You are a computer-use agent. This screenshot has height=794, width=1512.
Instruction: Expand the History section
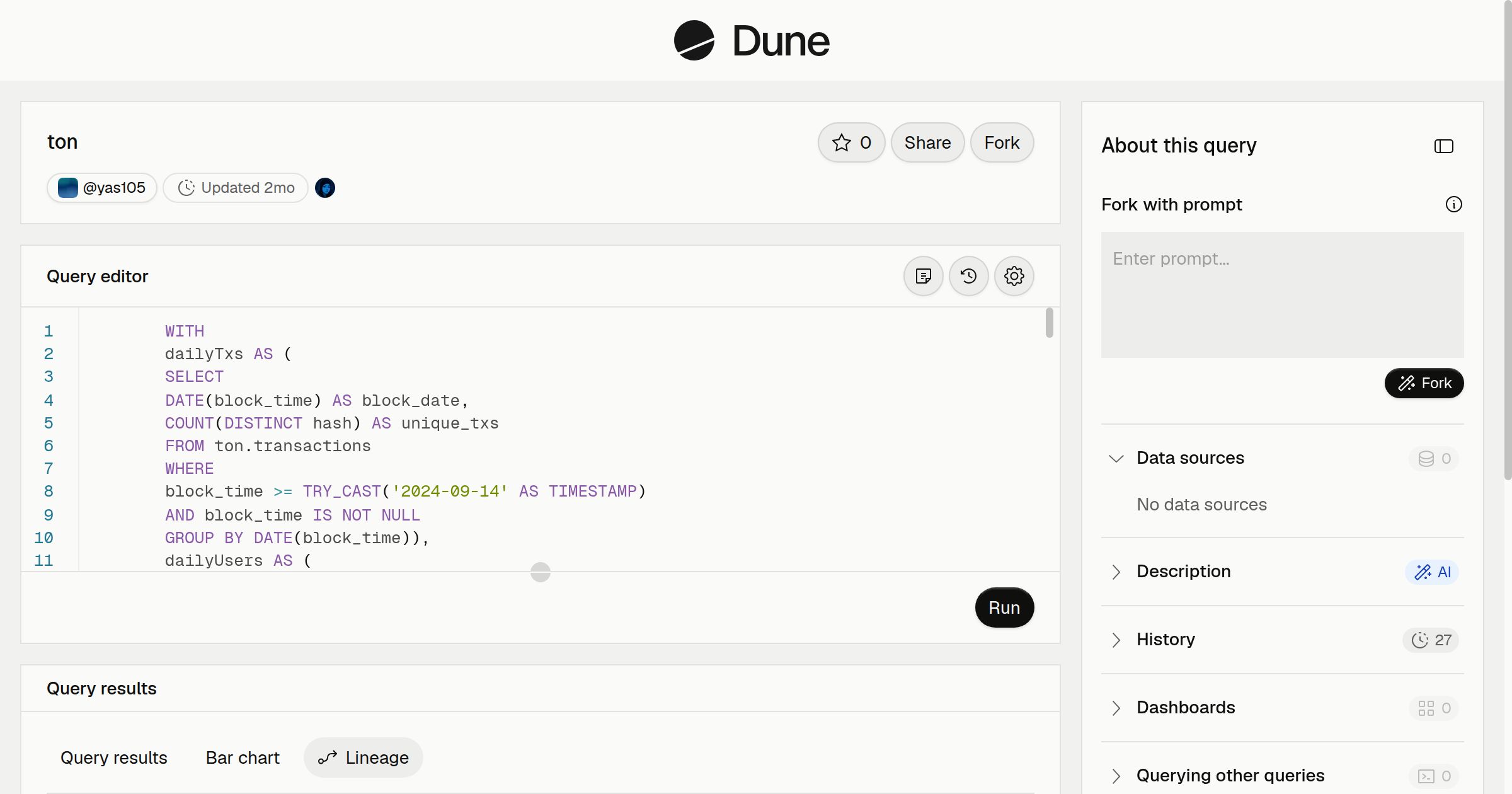click(x=1116, y=640)
